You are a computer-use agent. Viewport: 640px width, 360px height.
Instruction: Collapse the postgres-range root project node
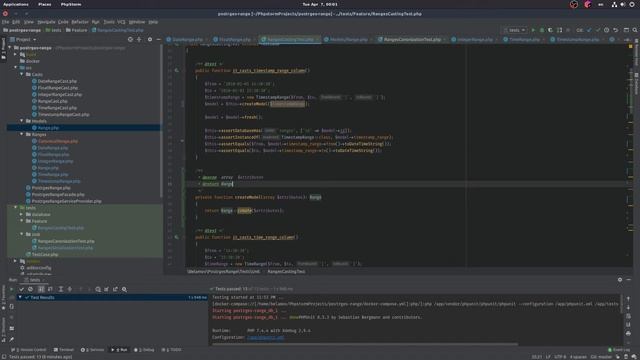(9, 48)
